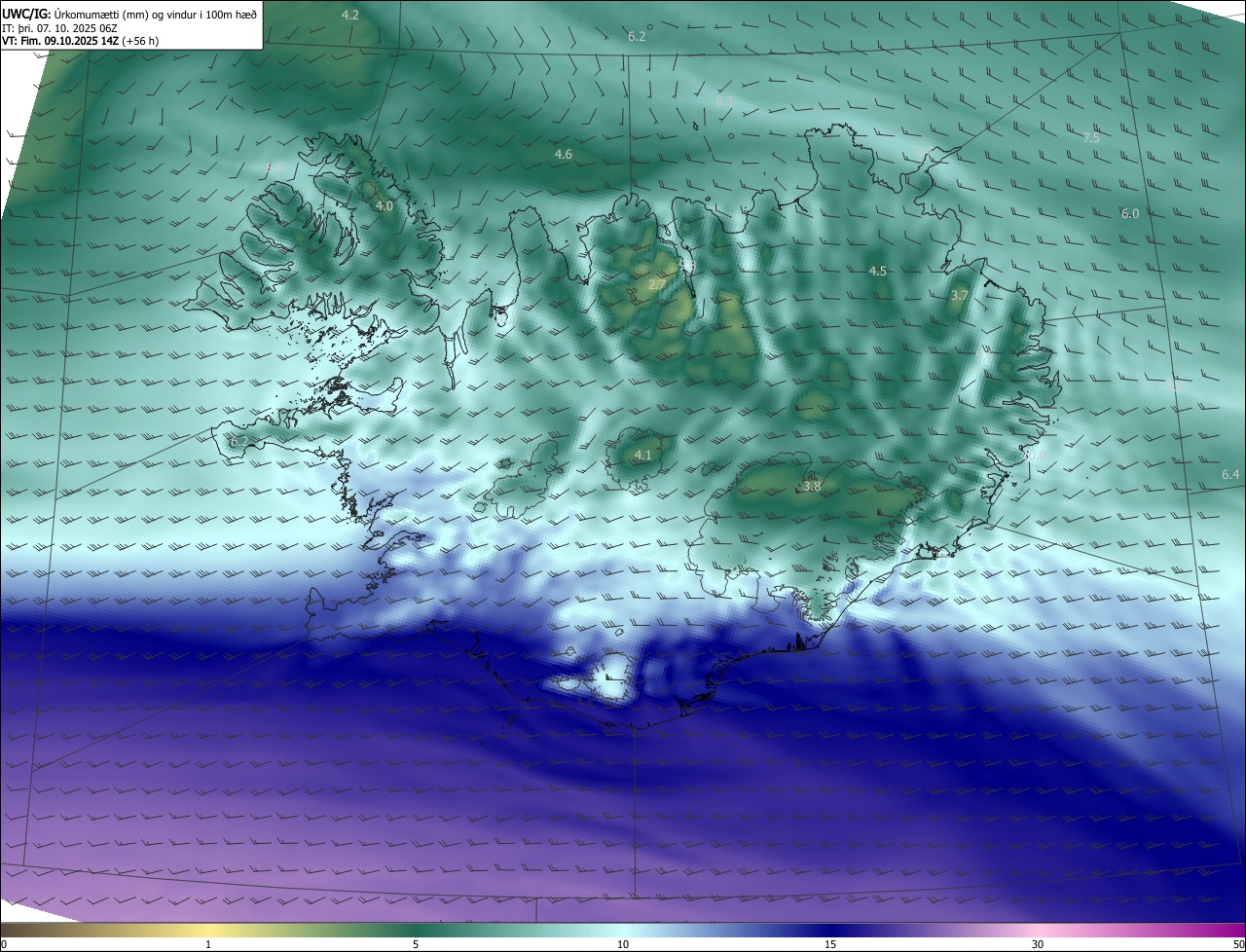This screenshot has width=1246, height=952.
Task: Click the map value label 6.4
Action: click(1230, 474)
